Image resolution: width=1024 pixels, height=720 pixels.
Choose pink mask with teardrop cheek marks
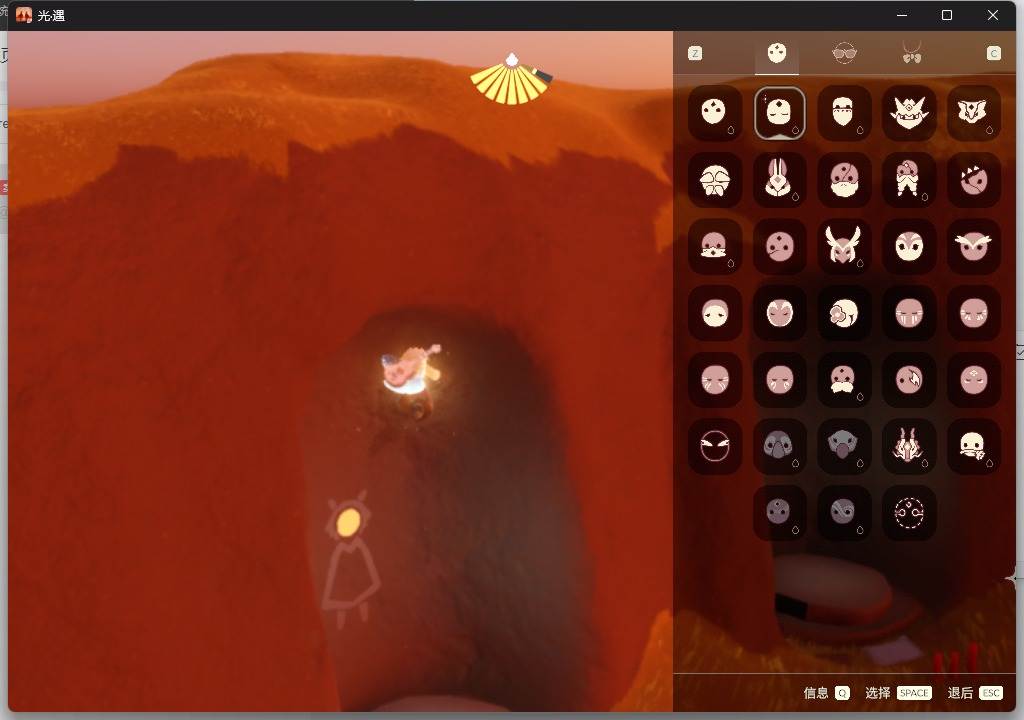(779, 380)
